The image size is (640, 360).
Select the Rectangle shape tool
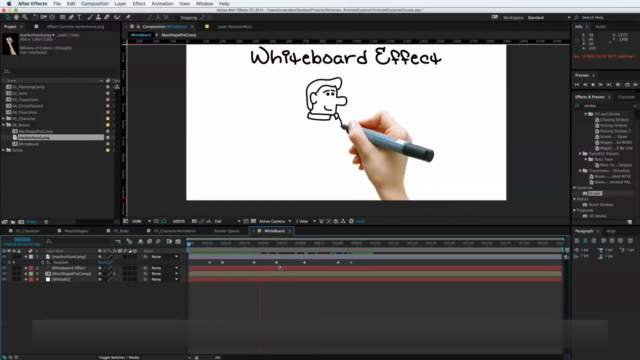tap(62, 17)
